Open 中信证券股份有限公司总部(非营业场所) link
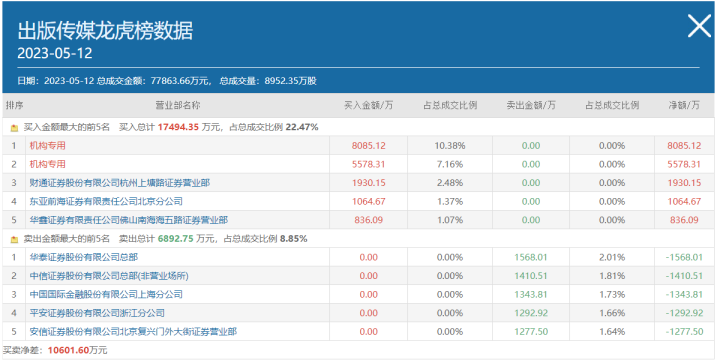Viewport: 718px width, 363px height. tap(109, 276)
